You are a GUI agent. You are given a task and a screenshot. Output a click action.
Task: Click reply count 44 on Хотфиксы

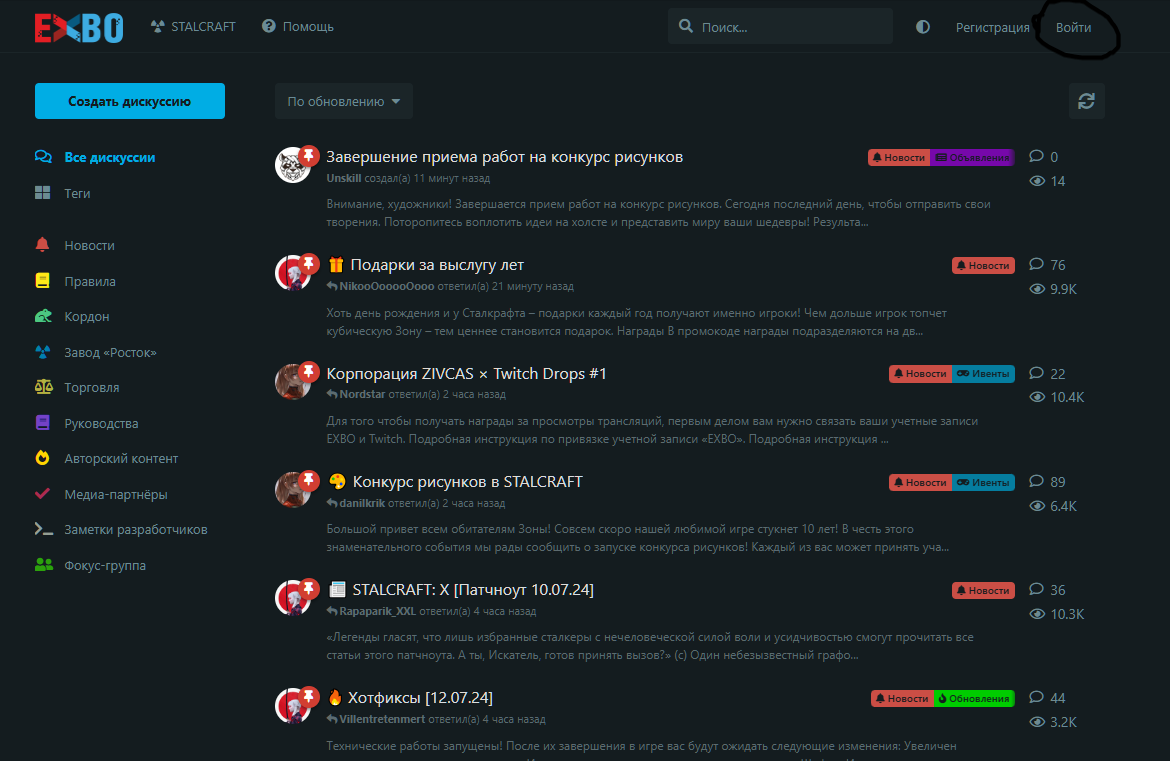(x=1048, y=698)
